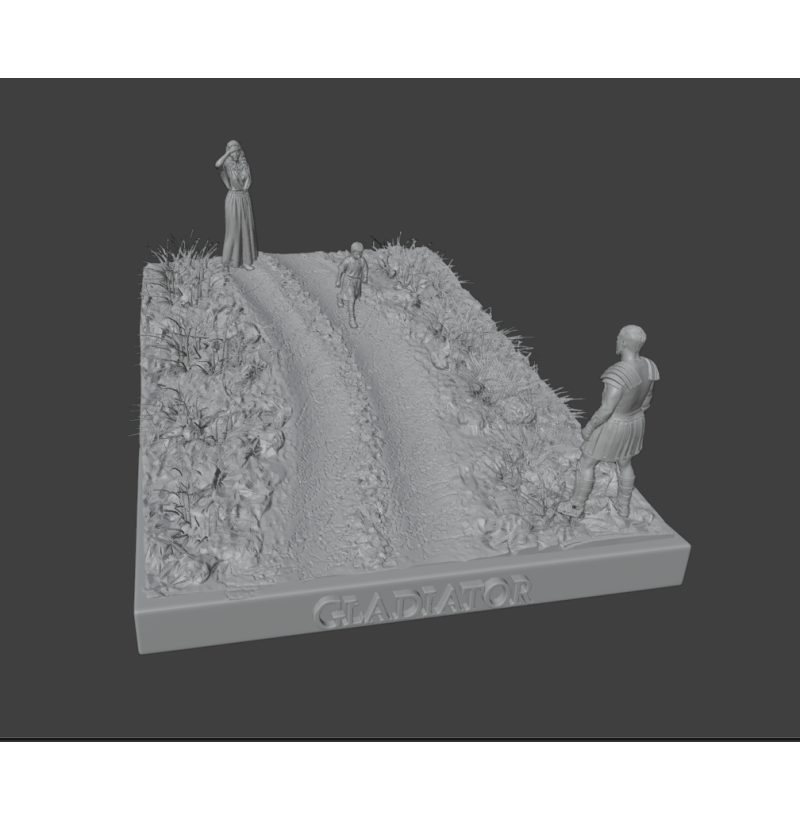Select the running boy figure on the path
Image resolution: width=800 pixels, height=820 pixels.
[351, 284]
